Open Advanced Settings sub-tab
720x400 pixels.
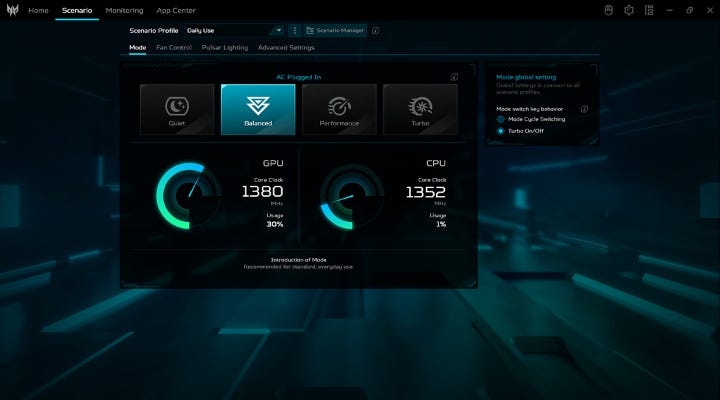286,47
